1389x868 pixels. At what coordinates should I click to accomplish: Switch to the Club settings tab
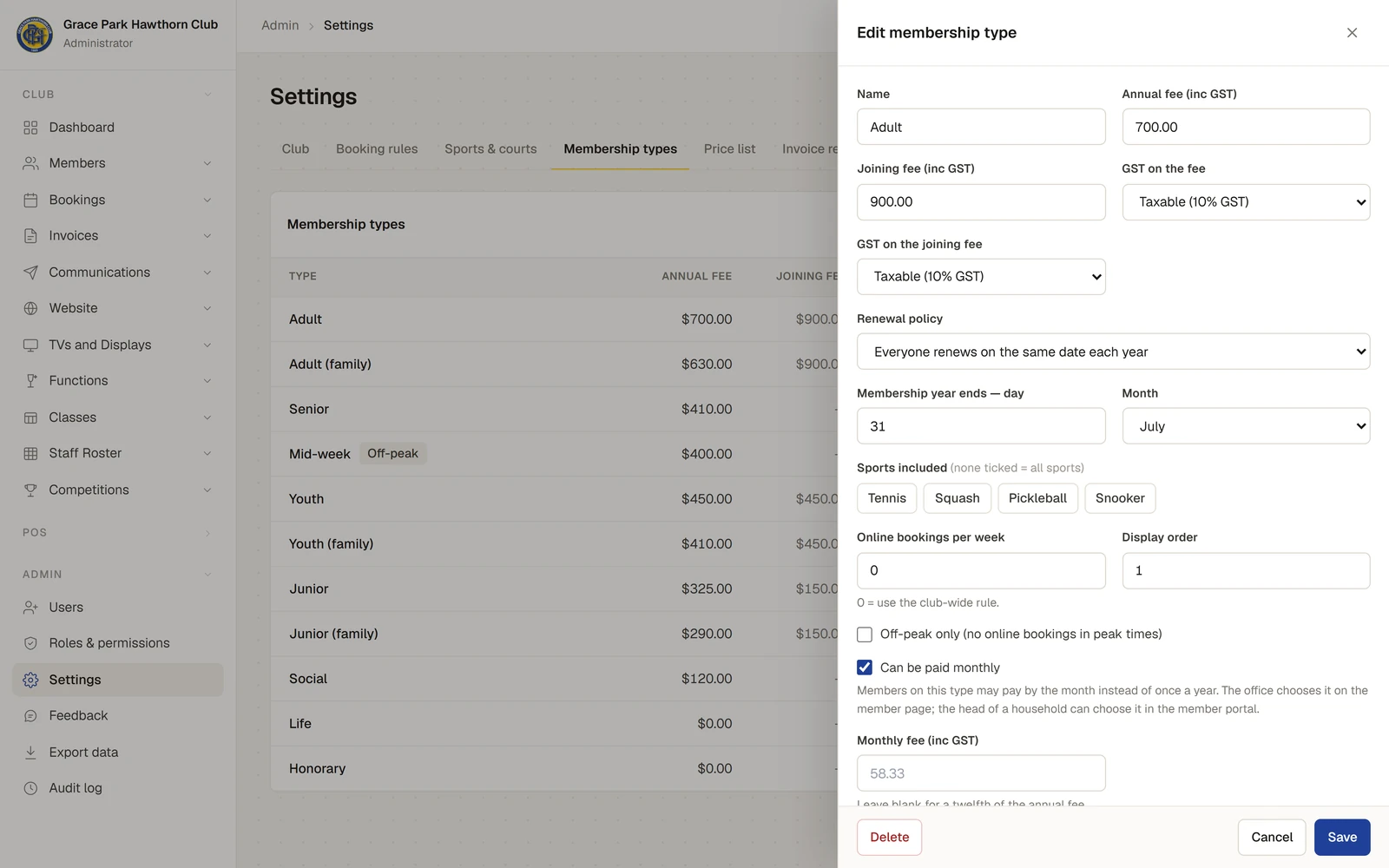295,149
